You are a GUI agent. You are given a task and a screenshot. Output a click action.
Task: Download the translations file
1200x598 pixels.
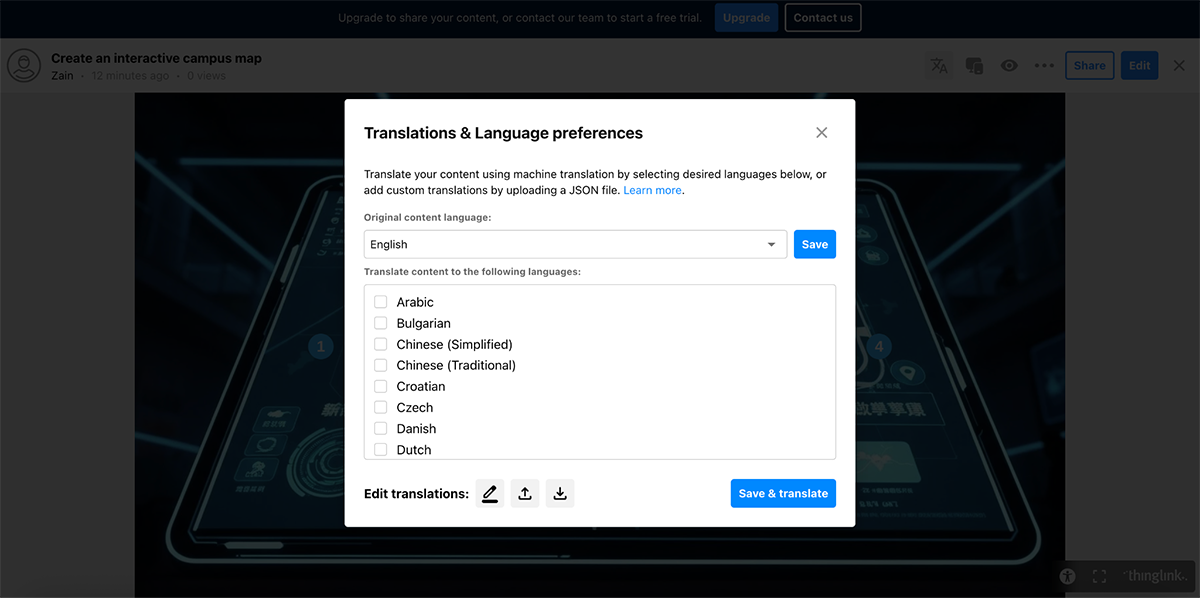[x=559, y=493]
